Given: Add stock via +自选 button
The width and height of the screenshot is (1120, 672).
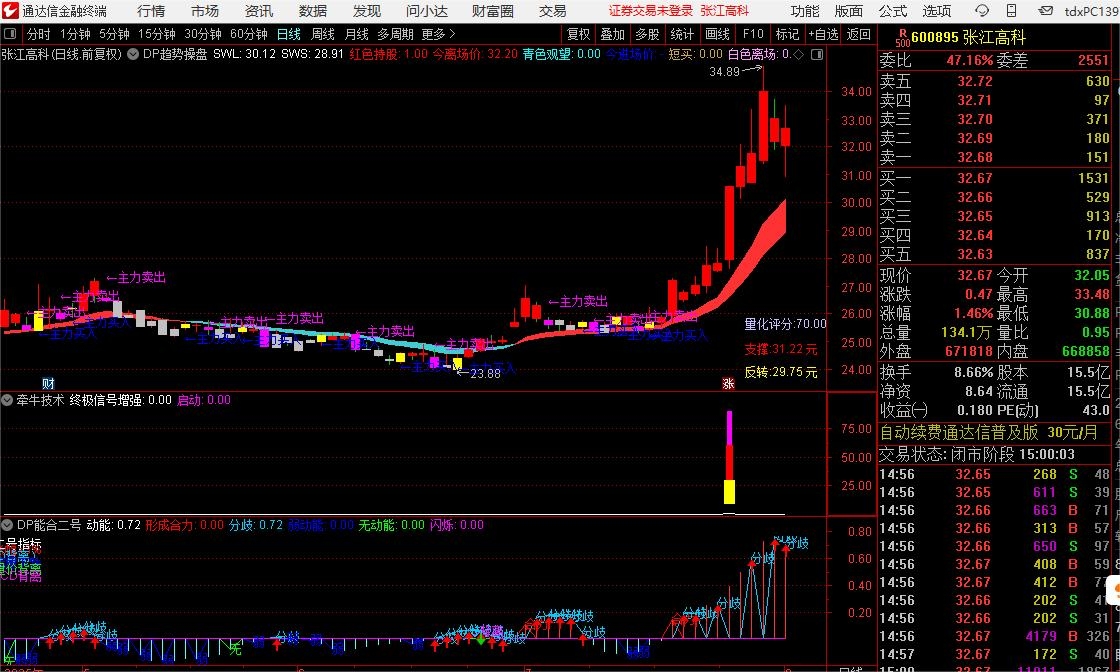Looking at the screenshot, I should coord(824,34).
